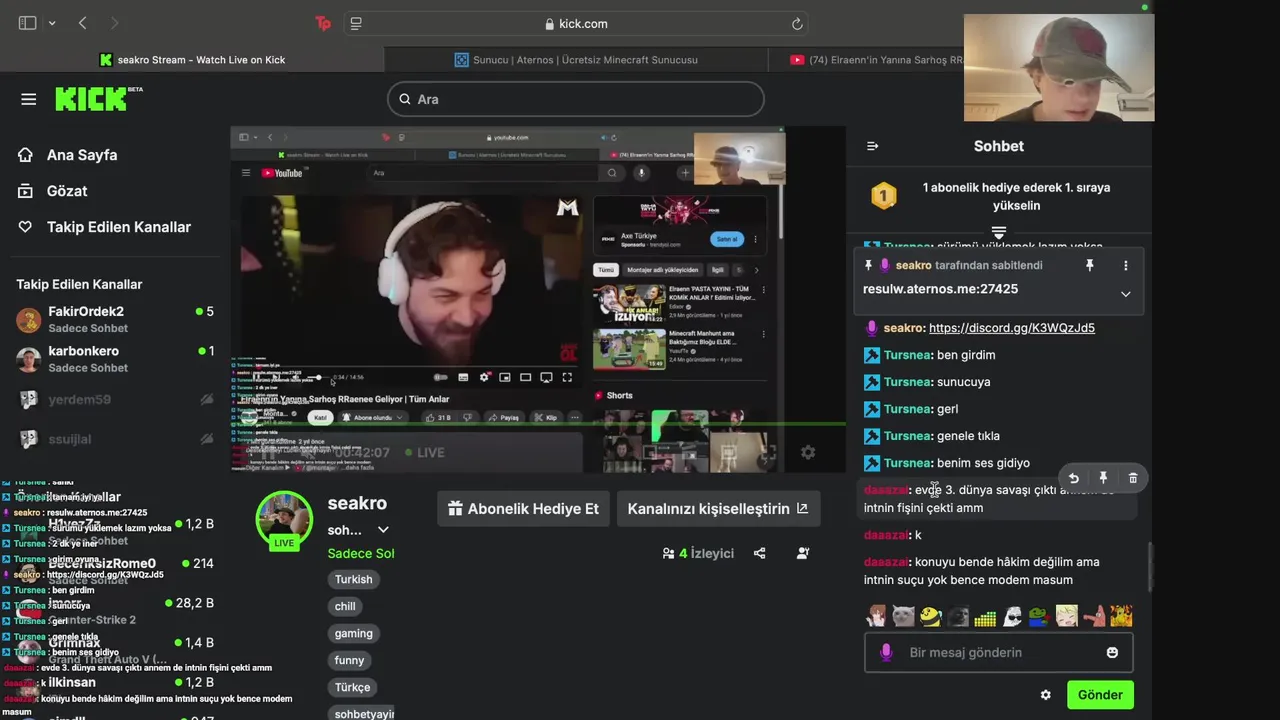1280x720 pixels.
Task: Select the gaming tag
Action: (354, 634)
